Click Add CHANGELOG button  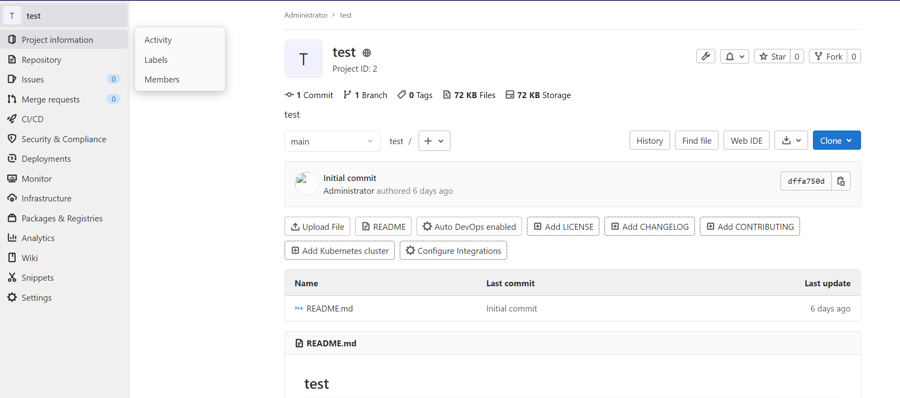coord(650,226)
